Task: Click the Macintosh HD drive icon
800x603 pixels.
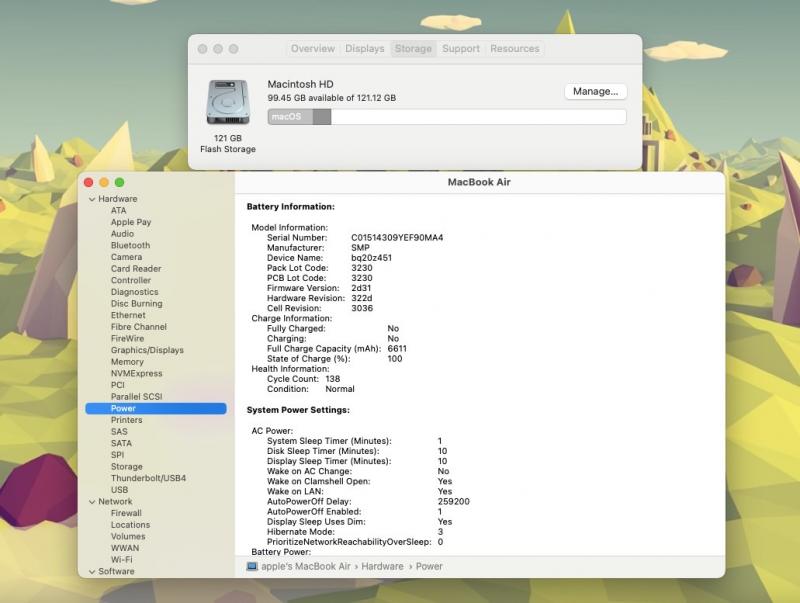Action: 228,102
